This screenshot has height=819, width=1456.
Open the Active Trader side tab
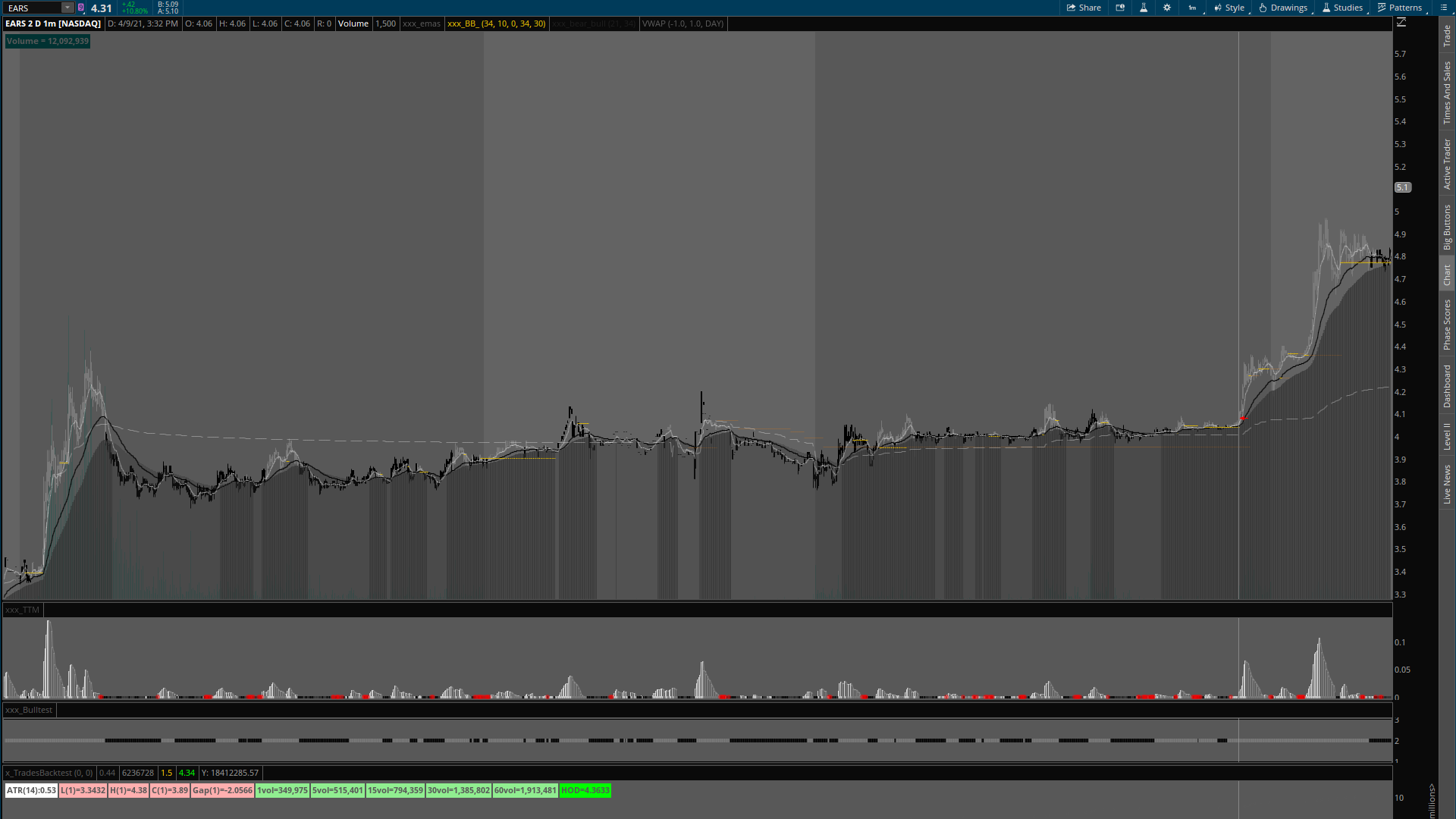[x=1447, y=164]
